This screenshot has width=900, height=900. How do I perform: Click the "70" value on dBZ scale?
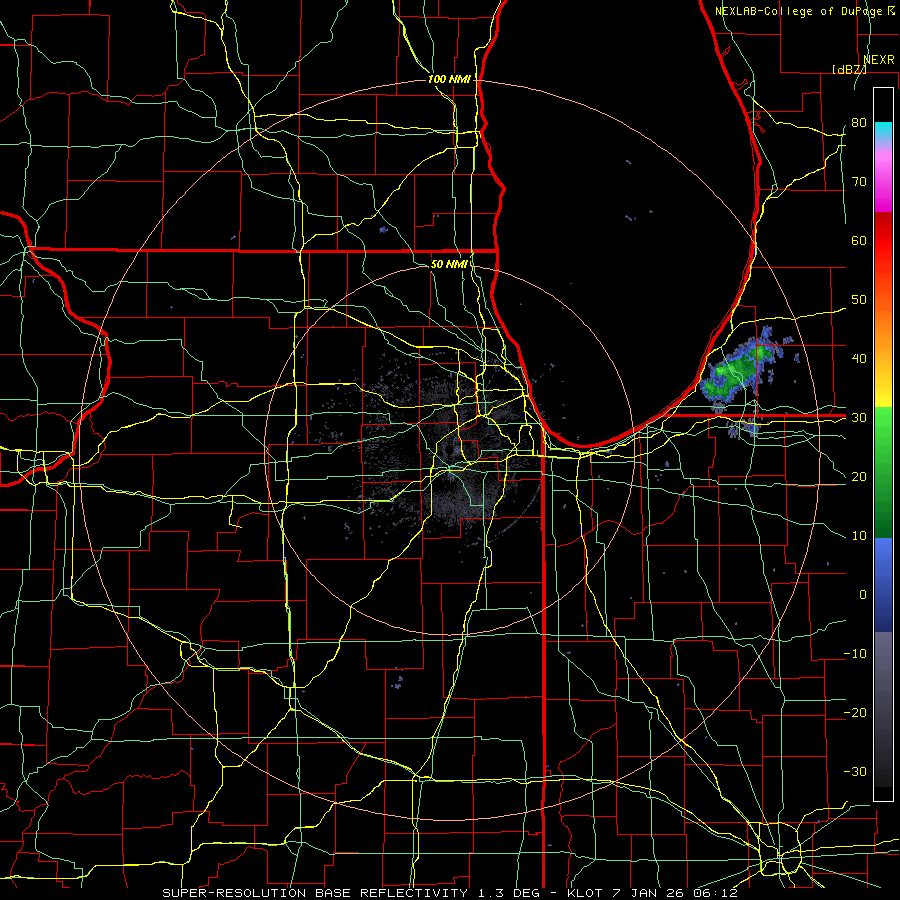[859, 182]
